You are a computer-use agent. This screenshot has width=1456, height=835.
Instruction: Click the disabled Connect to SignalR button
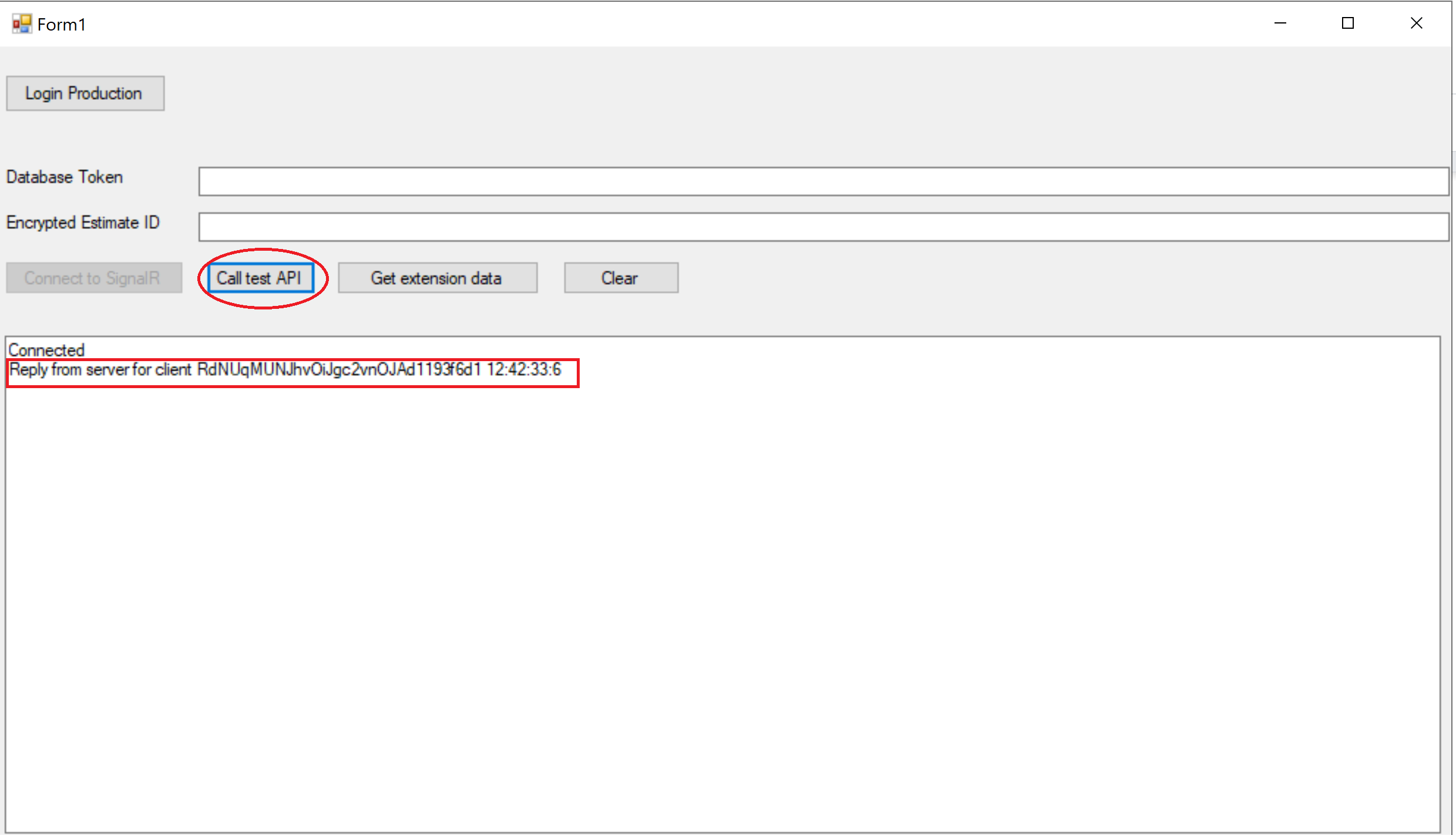click(x=94, y=278)
